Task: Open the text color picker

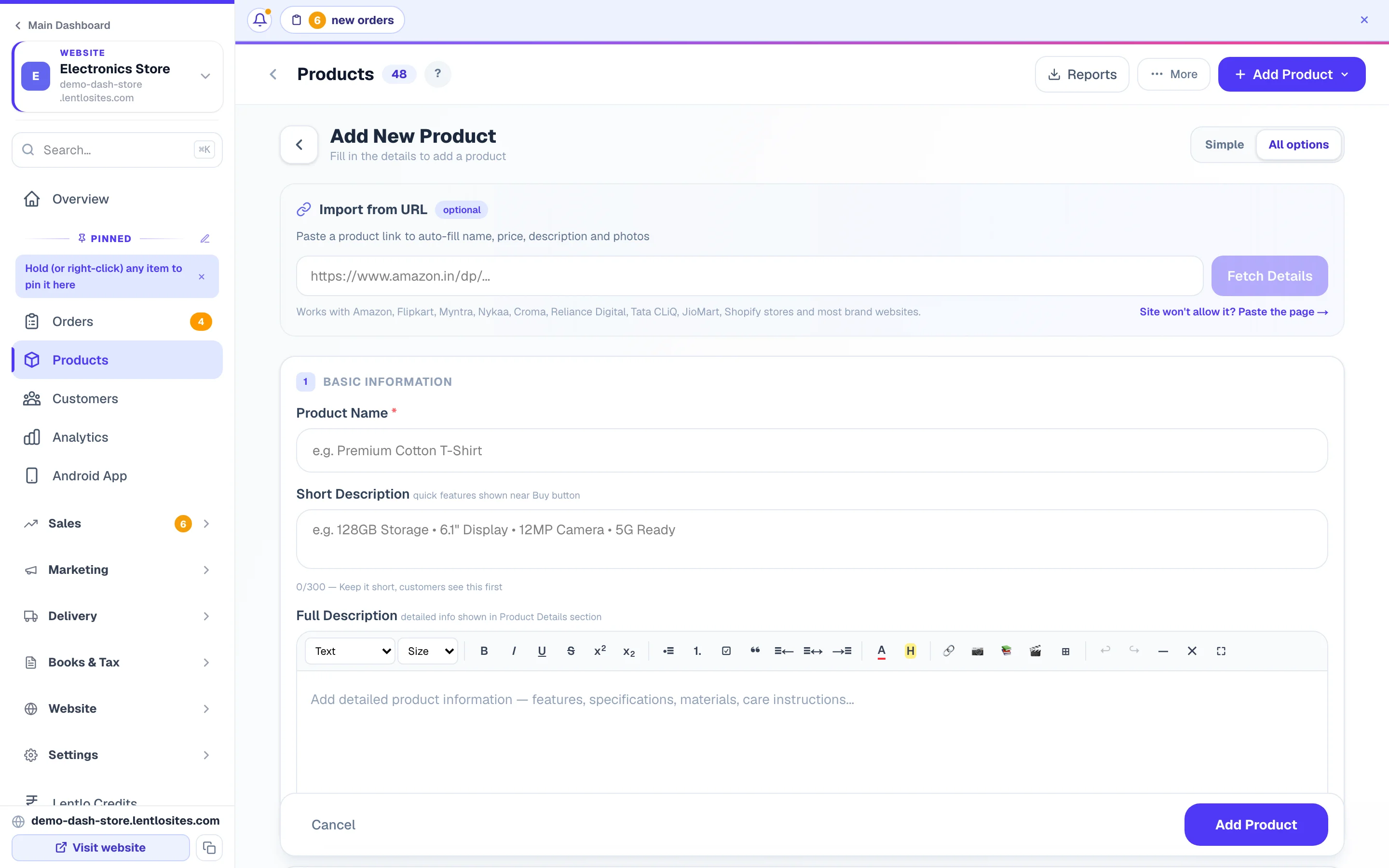Action: (881, 651)
